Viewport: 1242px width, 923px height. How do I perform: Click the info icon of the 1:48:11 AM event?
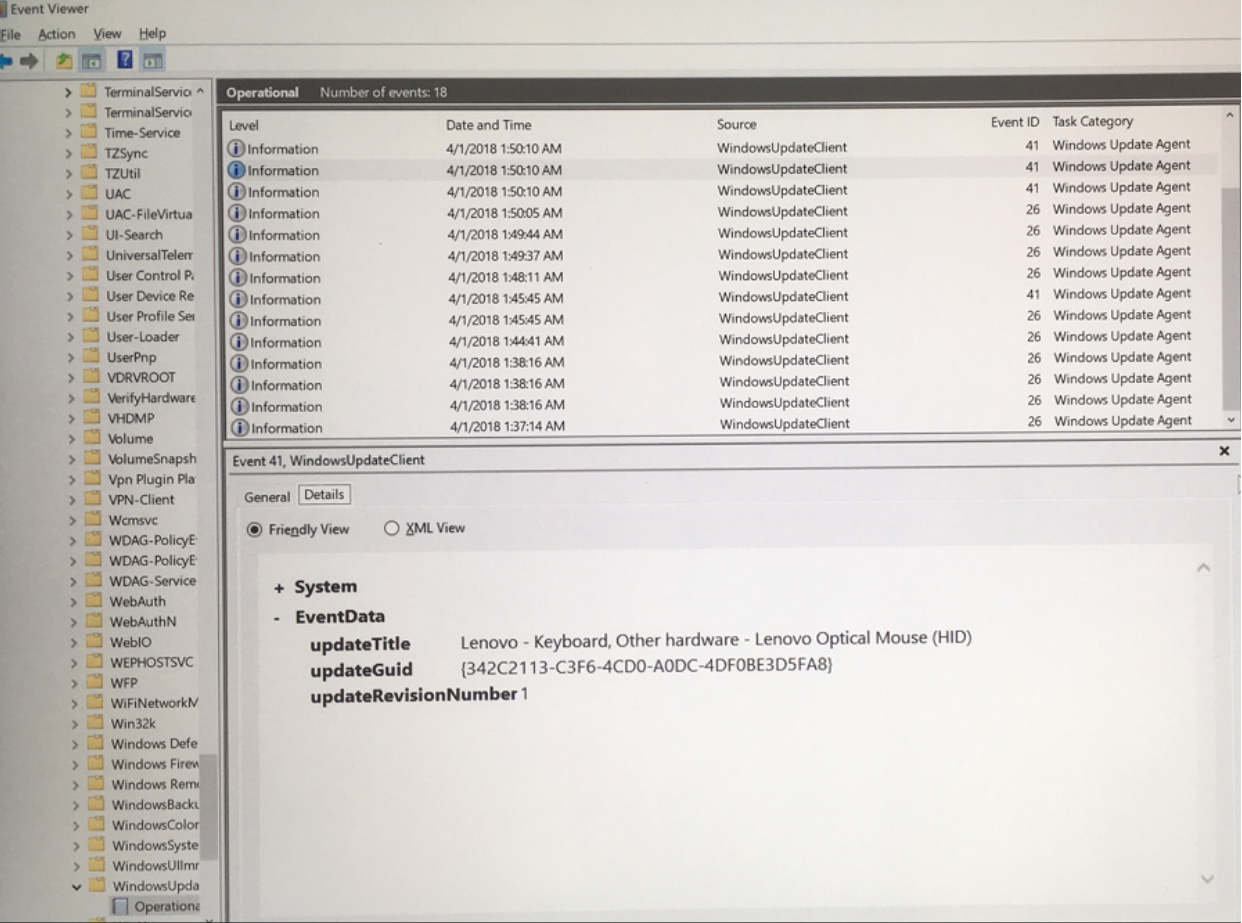238,277
